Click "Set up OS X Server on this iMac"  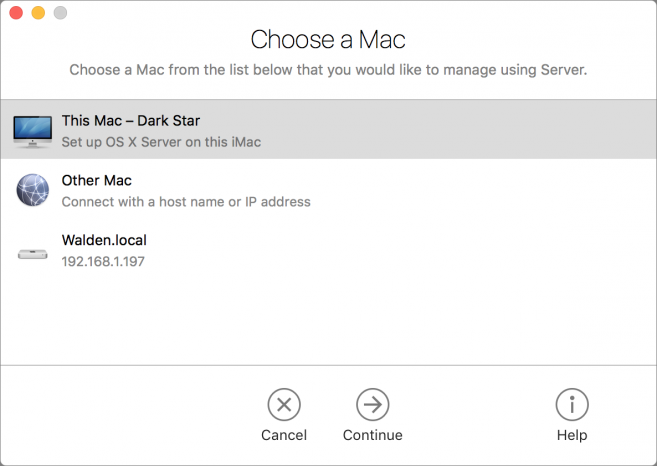[161, 142]
